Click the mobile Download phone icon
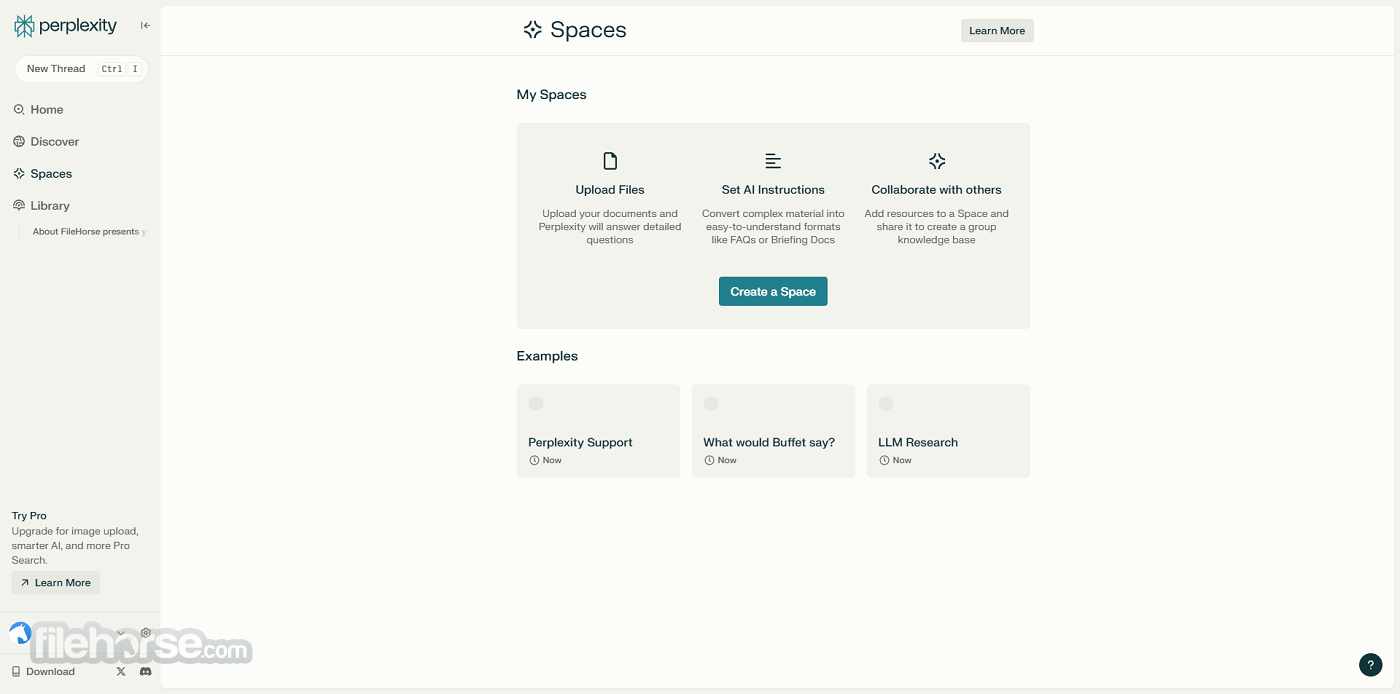Screen dimensions: 1400x694 16,672
